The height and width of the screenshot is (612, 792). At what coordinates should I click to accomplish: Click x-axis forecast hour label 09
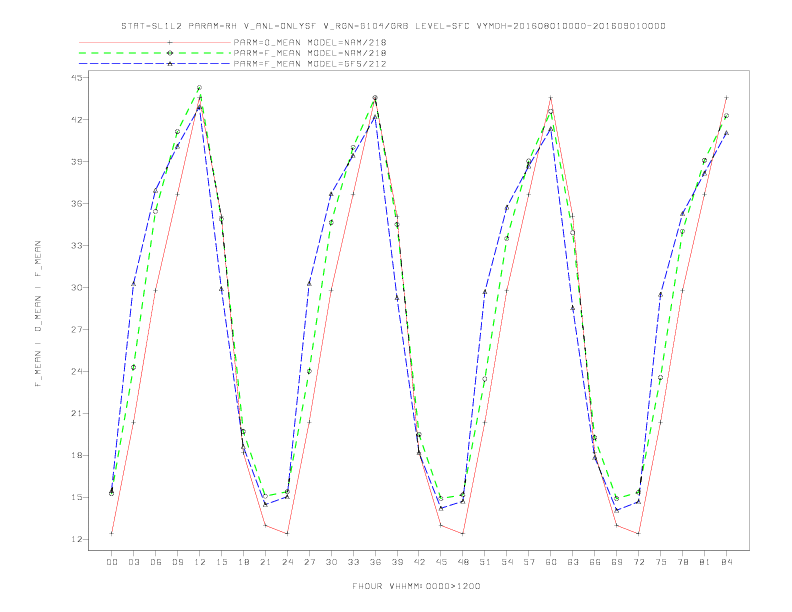pyautogui.click(x=177, y=562)
